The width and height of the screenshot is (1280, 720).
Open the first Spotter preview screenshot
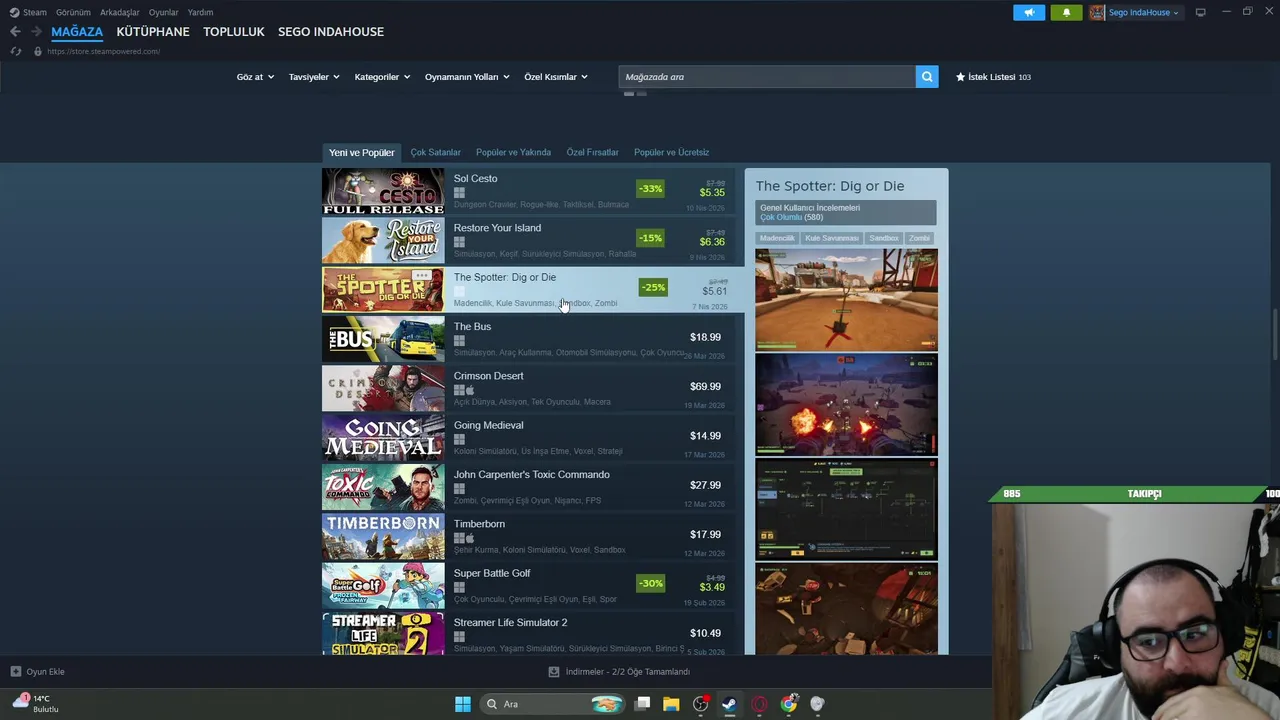pyautogui.click(x=846, y=300)
